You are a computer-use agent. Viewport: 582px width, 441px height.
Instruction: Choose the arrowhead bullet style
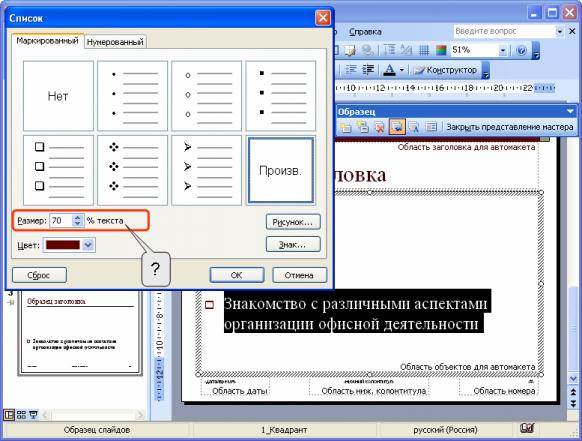[207, 170]
